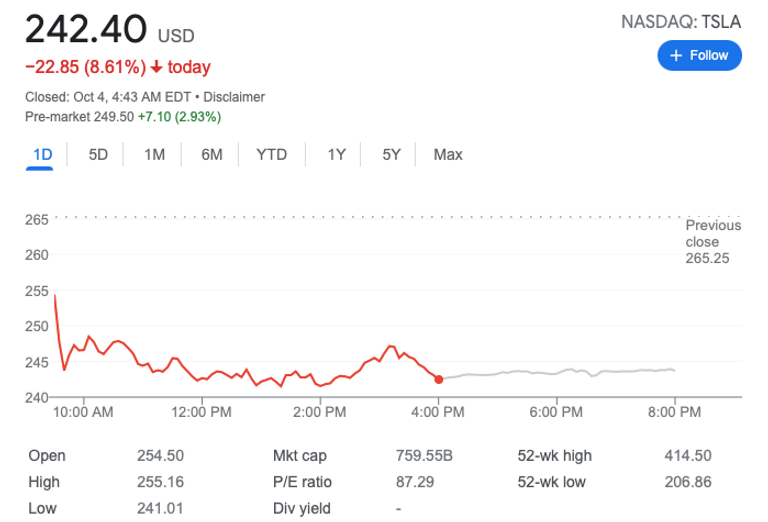Select the 1D time range tab
The image size is (768, 522).
coord(42,154)
